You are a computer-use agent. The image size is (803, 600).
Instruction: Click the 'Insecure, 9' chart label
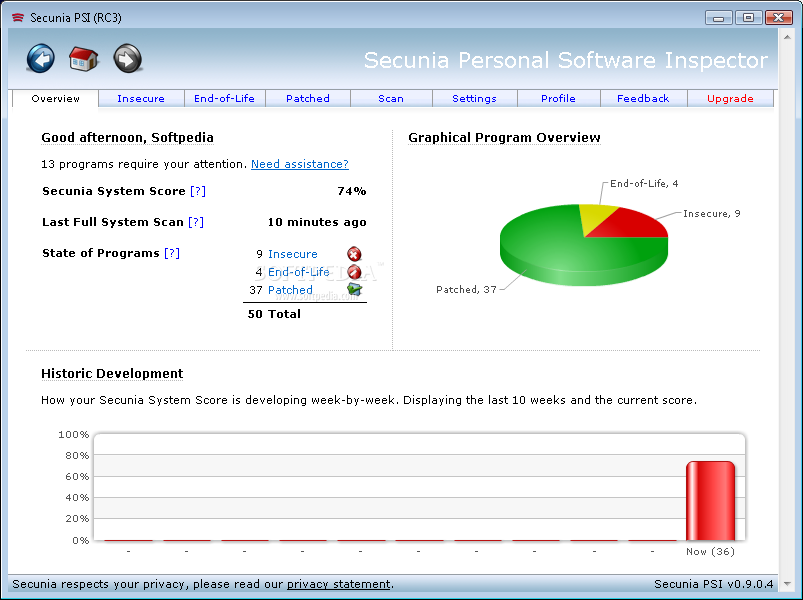click(x=711, y=213)
